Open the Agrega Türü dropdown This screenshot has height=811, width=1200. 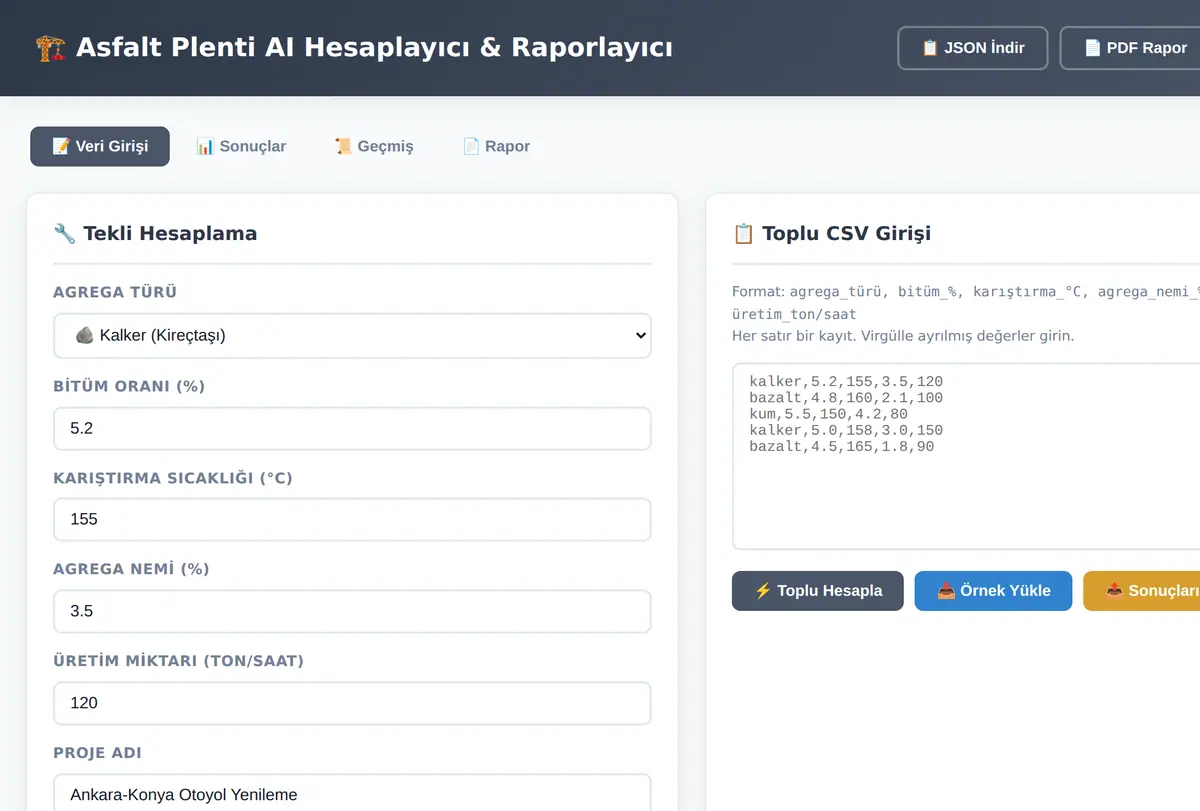(352, 336)
